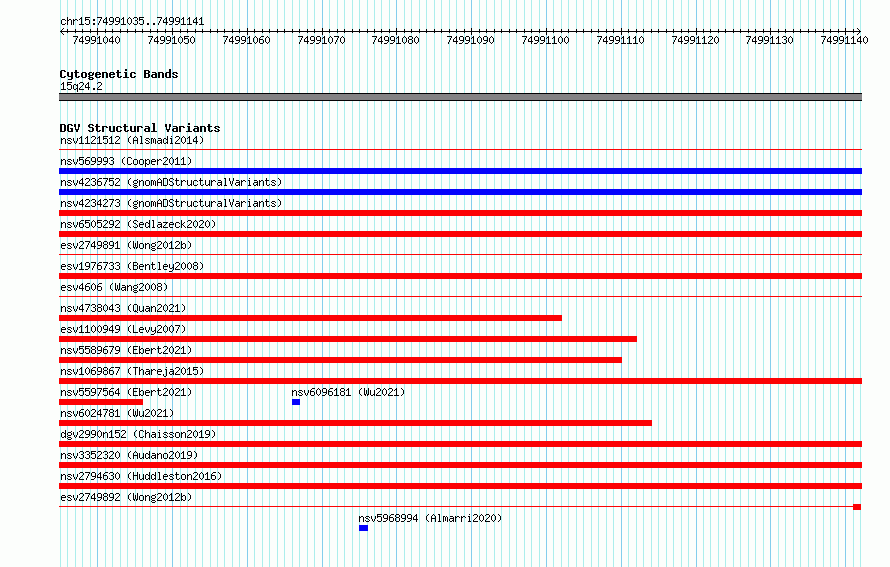890x567 pixels.
Task: Select the nsv4236752 (gnomADStructuralVariants) label
Action: point(171,182)
